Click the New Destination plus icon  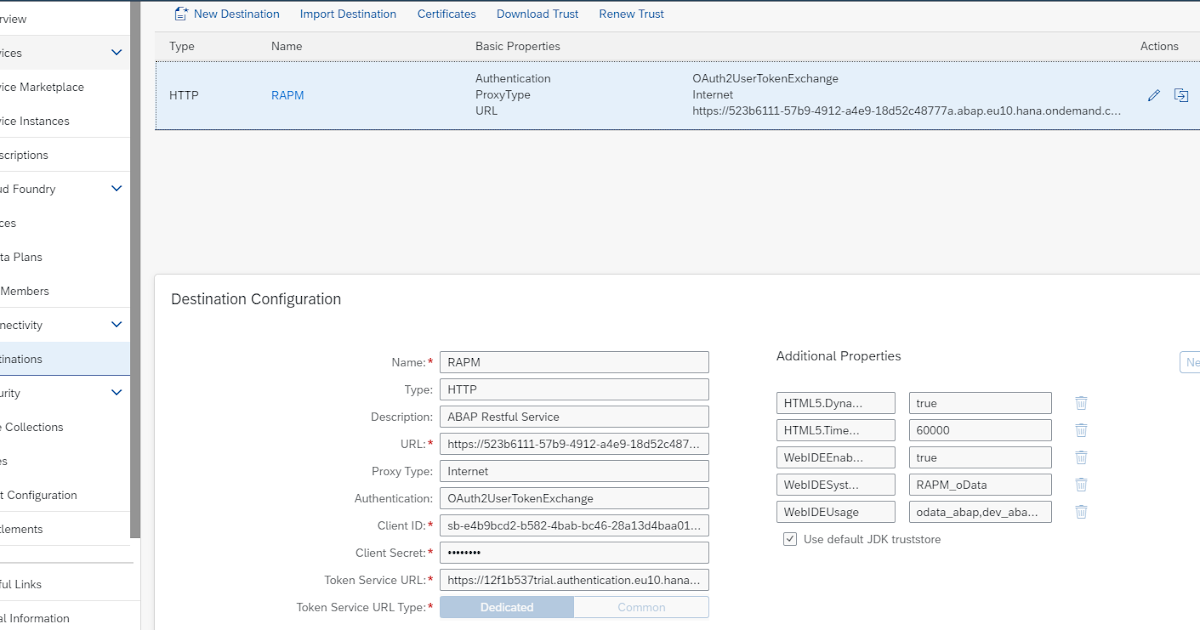click(181, 13)
